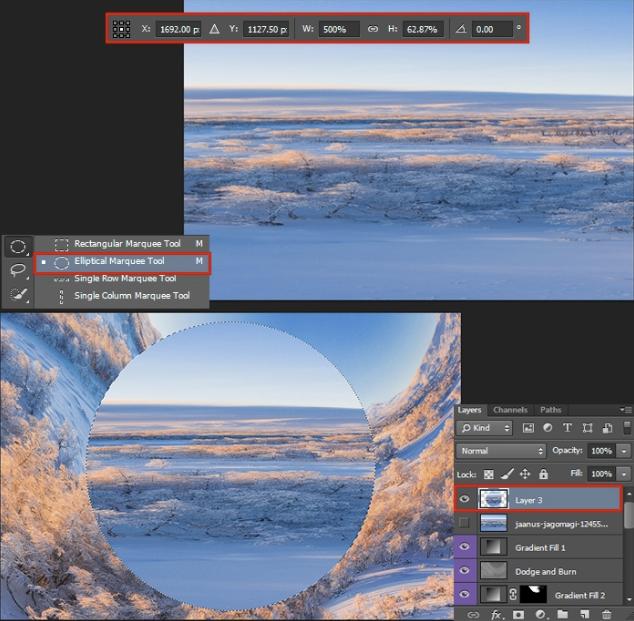Click the reference point locator grid icon

121,29
